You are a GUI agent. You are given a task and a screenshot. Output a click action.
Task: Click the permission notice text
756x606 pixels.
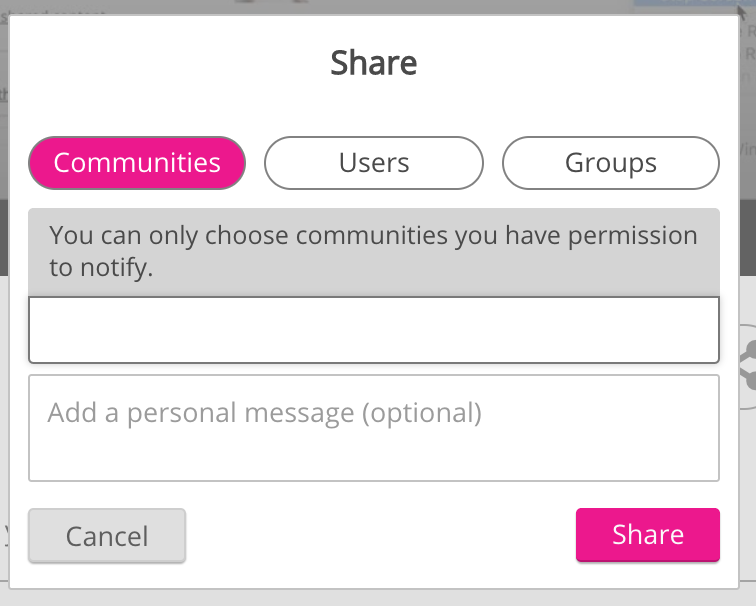(372, 251)
